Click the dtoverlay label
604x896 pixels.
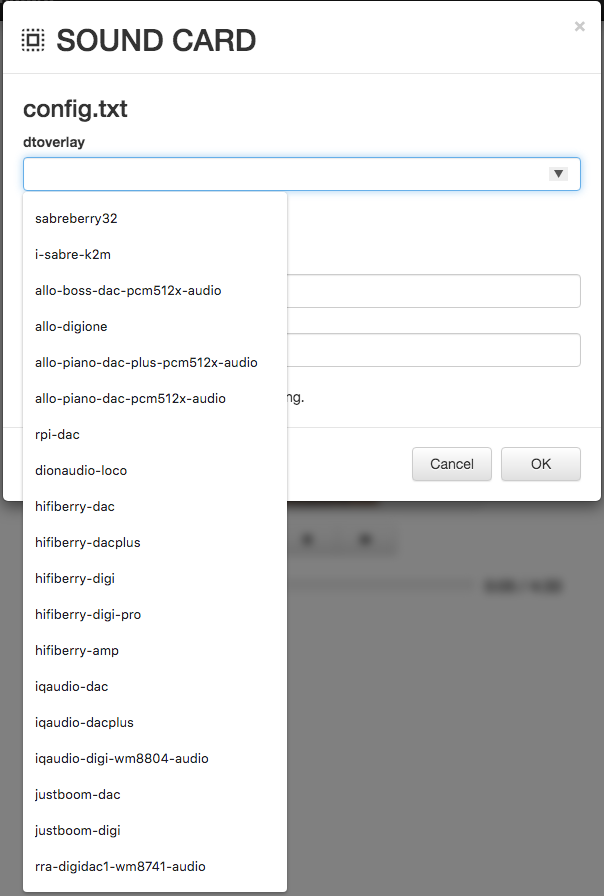tap(54, 142)
